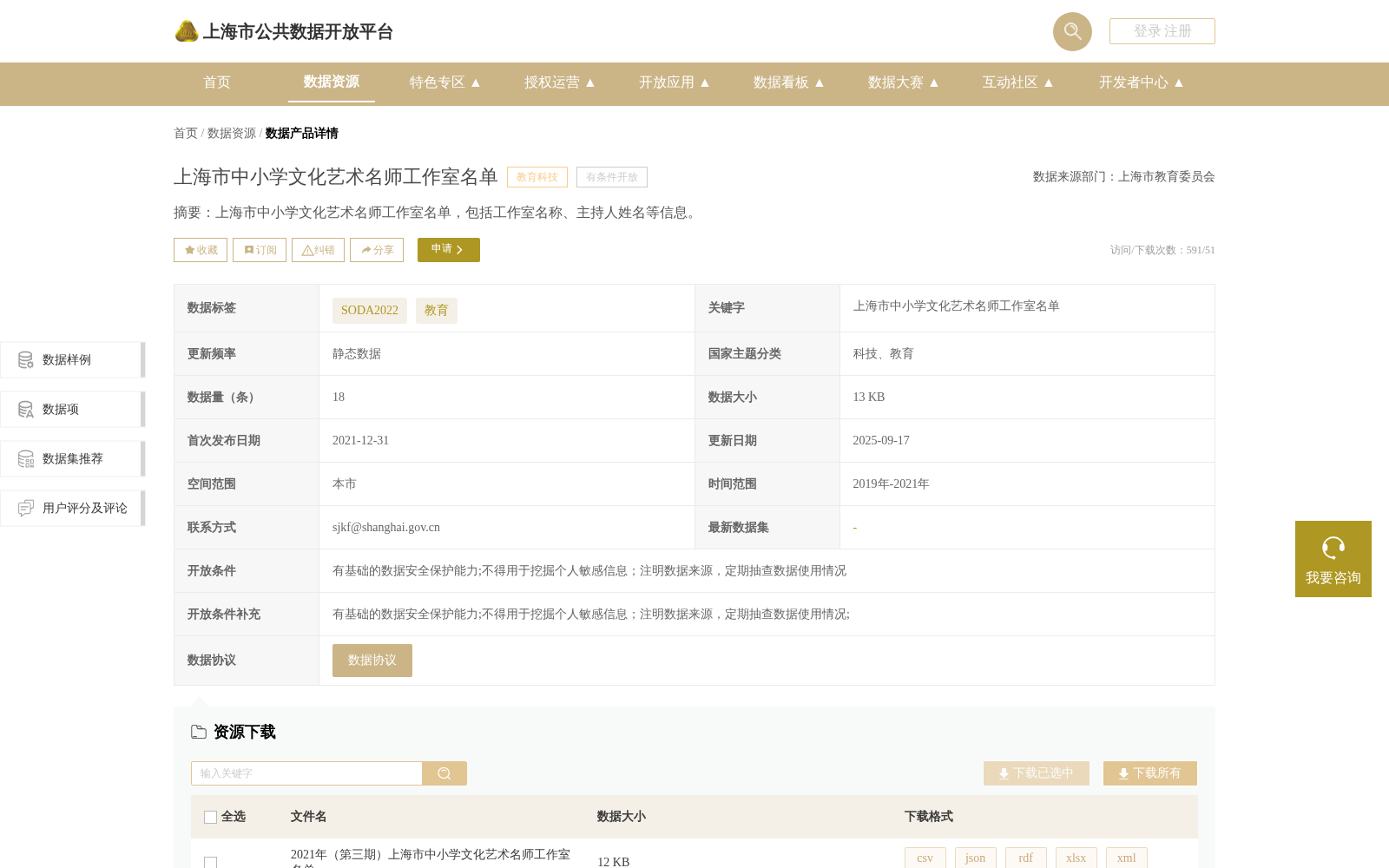
Task: Click the 2025-09-17 update date value
Action: [881, 440]
